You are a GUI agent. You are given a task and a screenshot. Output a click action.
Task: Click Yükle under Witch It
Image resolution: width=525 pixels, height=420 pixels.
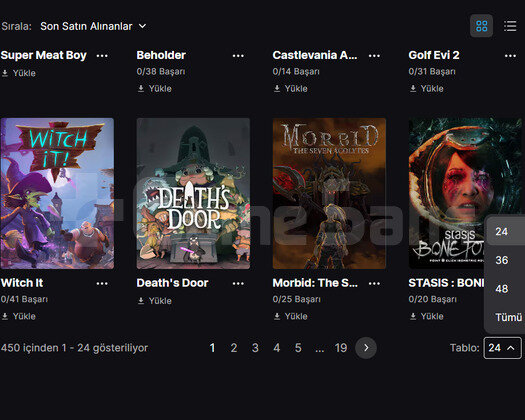point(19,317)
